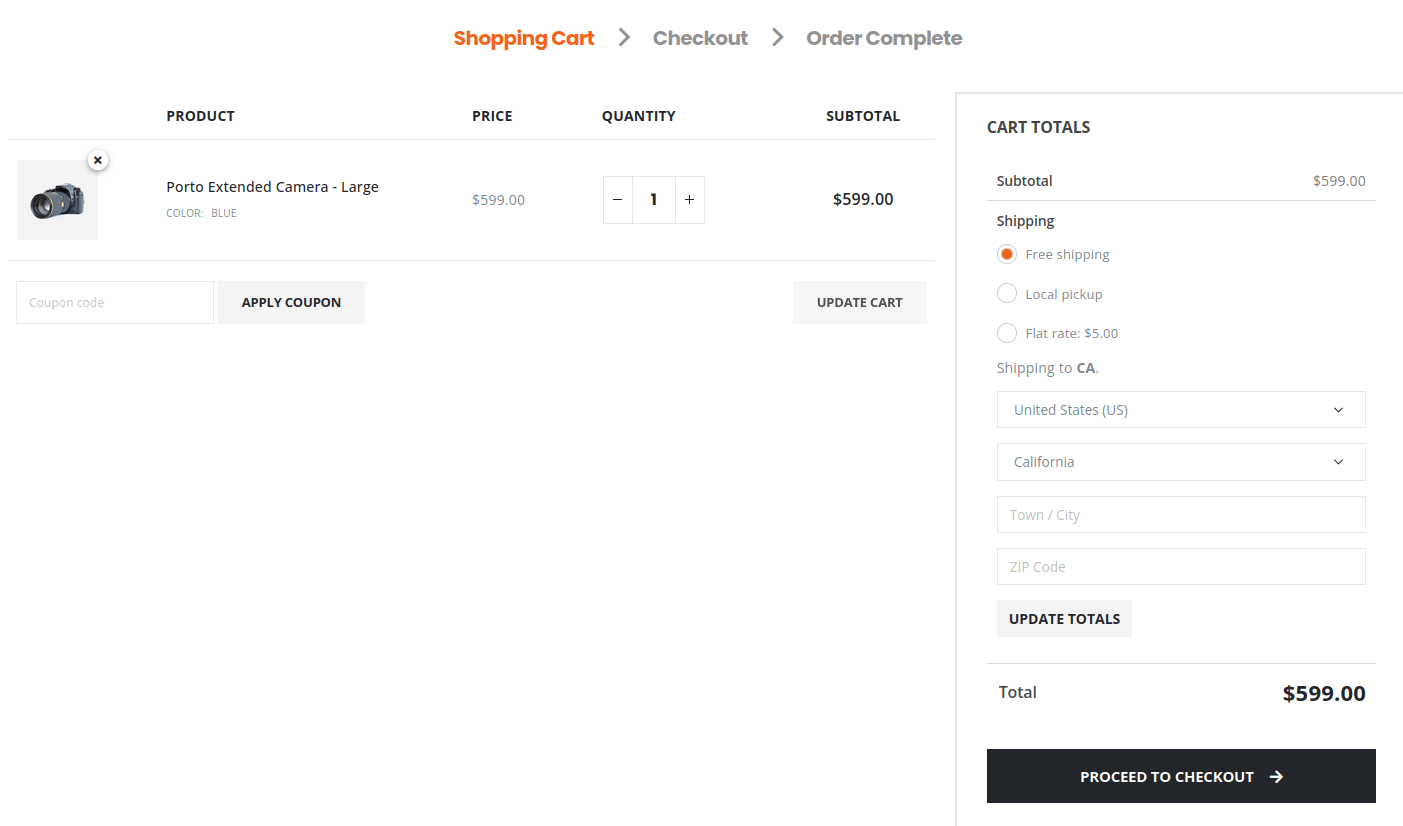Screen dimensions: 1403x826
Task: Click the chevron between Shopping Cart and Checkout
Action: pos(624,37)
